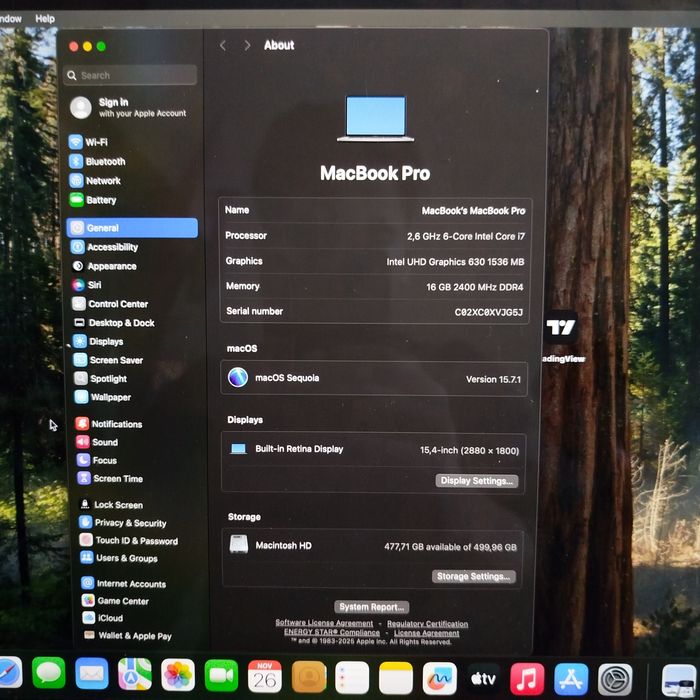This screenshot has height=700, width=700.
Task: Open Siri settings
Action: tap(87, 285)
